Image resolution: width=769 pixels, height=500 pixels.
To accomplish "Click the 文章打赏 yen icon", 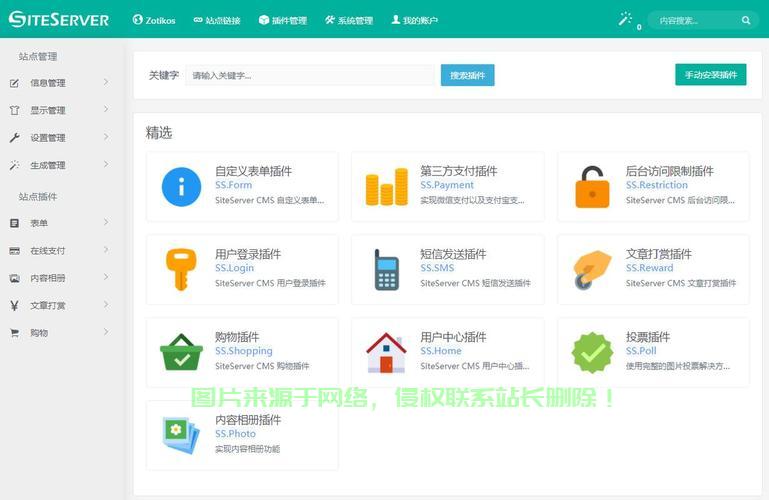I will [x=15, y=305].
